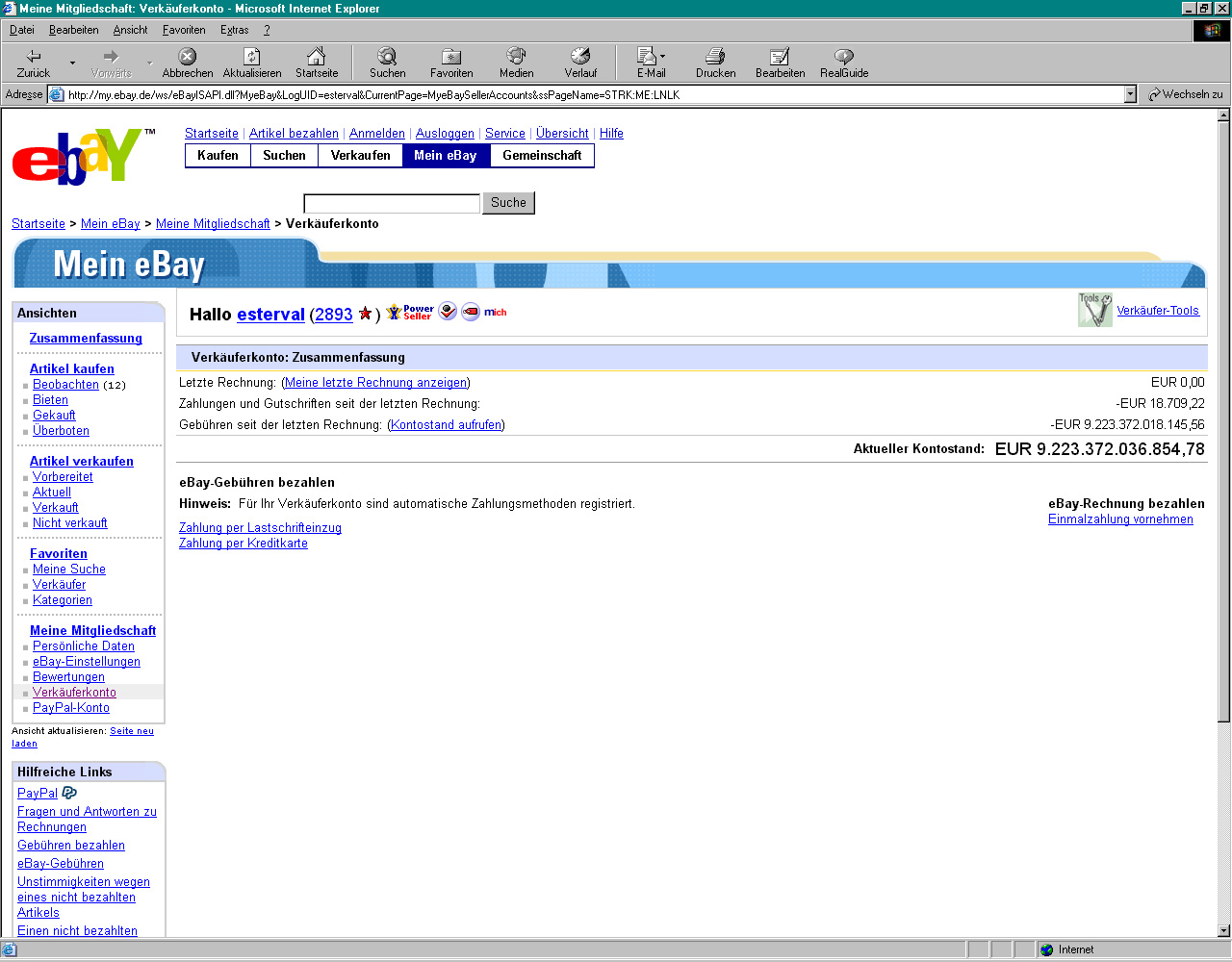Open Zusammenfassung sidebar link
This screenshot has height=962, width=1232.
click(x=86, y=339)
